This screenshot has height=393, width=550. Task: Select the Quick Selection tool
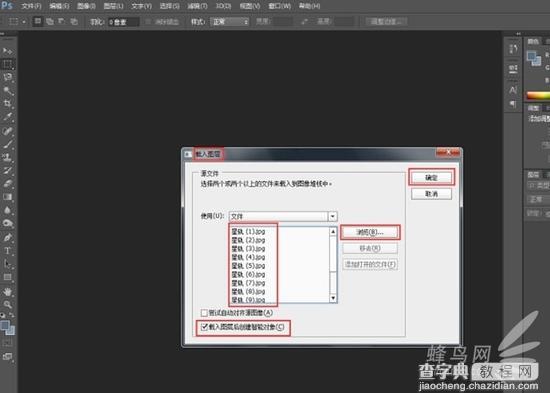[7, 91]
